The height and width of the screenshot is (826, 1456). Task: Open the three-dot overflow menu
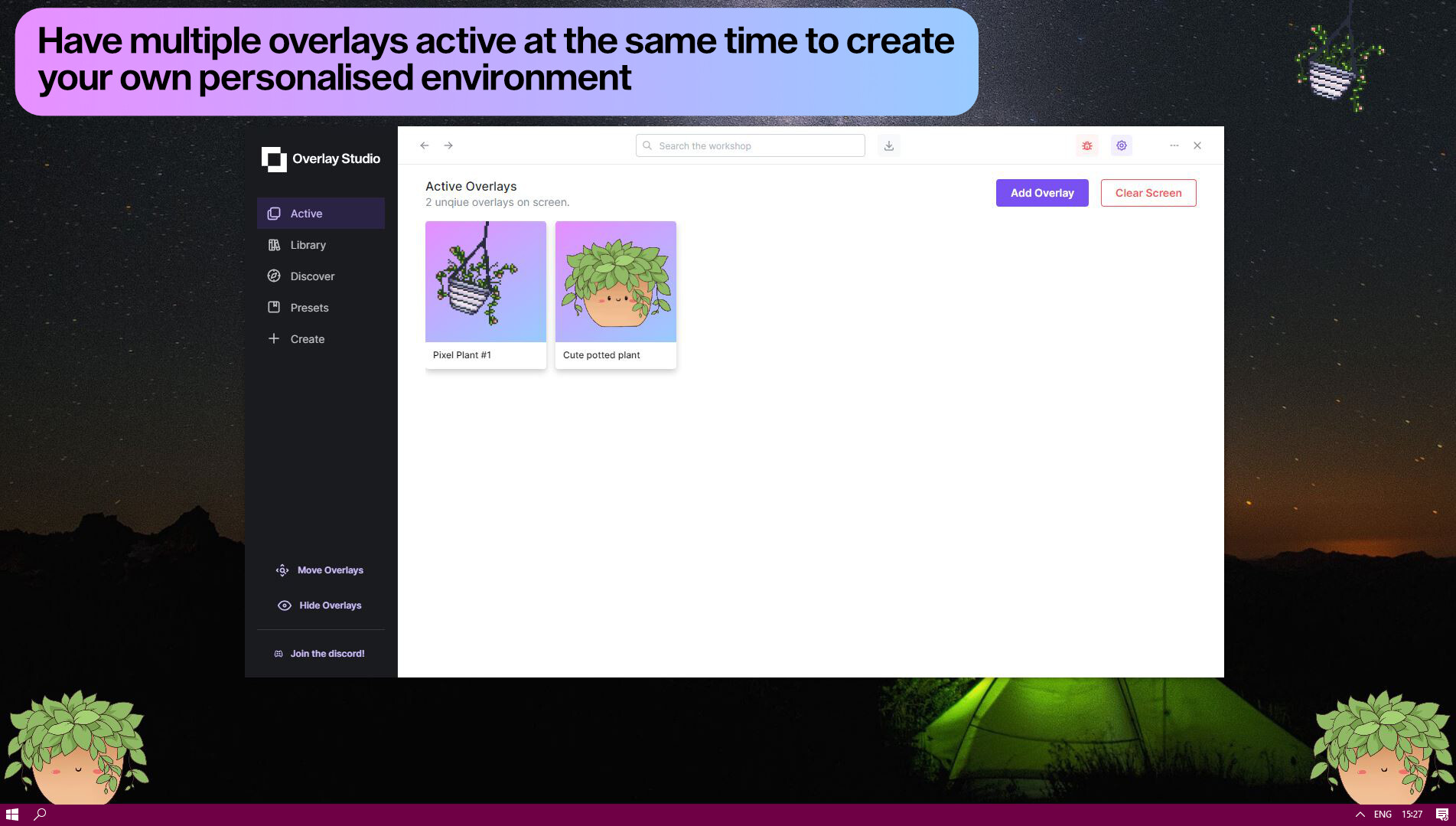[x=1174, y=145]
